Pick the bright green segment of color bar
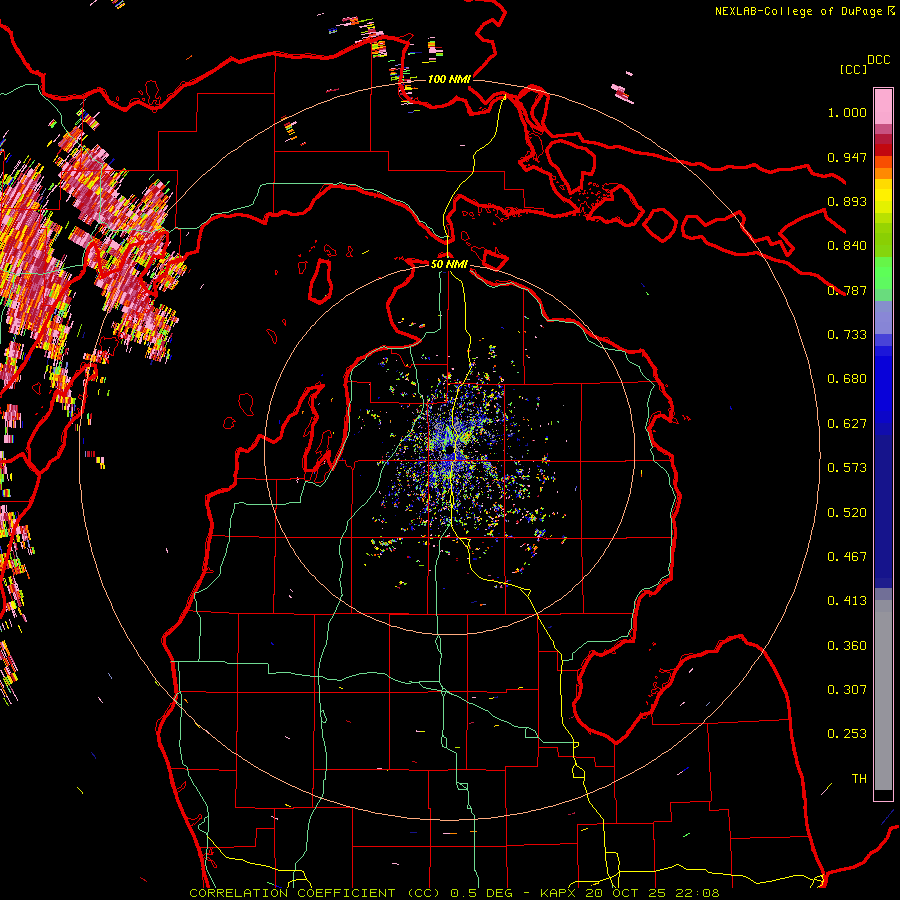This screenshot has width=900, height=900. click(x=883, y=272)
